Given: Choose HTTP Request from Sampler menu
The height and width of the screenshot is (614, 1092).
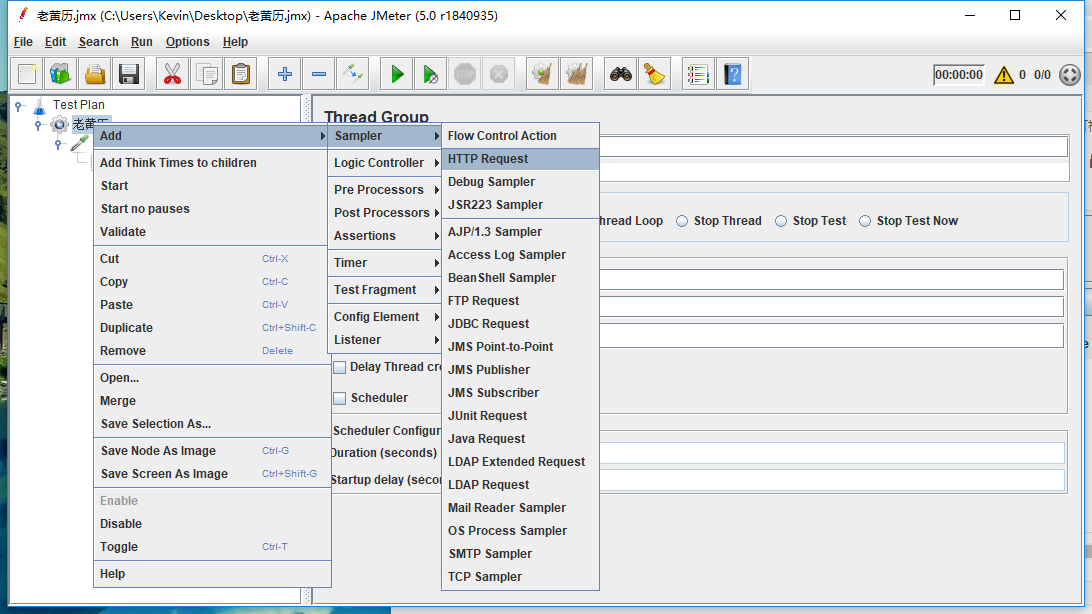Looking at the screenshot, I should pyautogui.click(x=520, y=159).
